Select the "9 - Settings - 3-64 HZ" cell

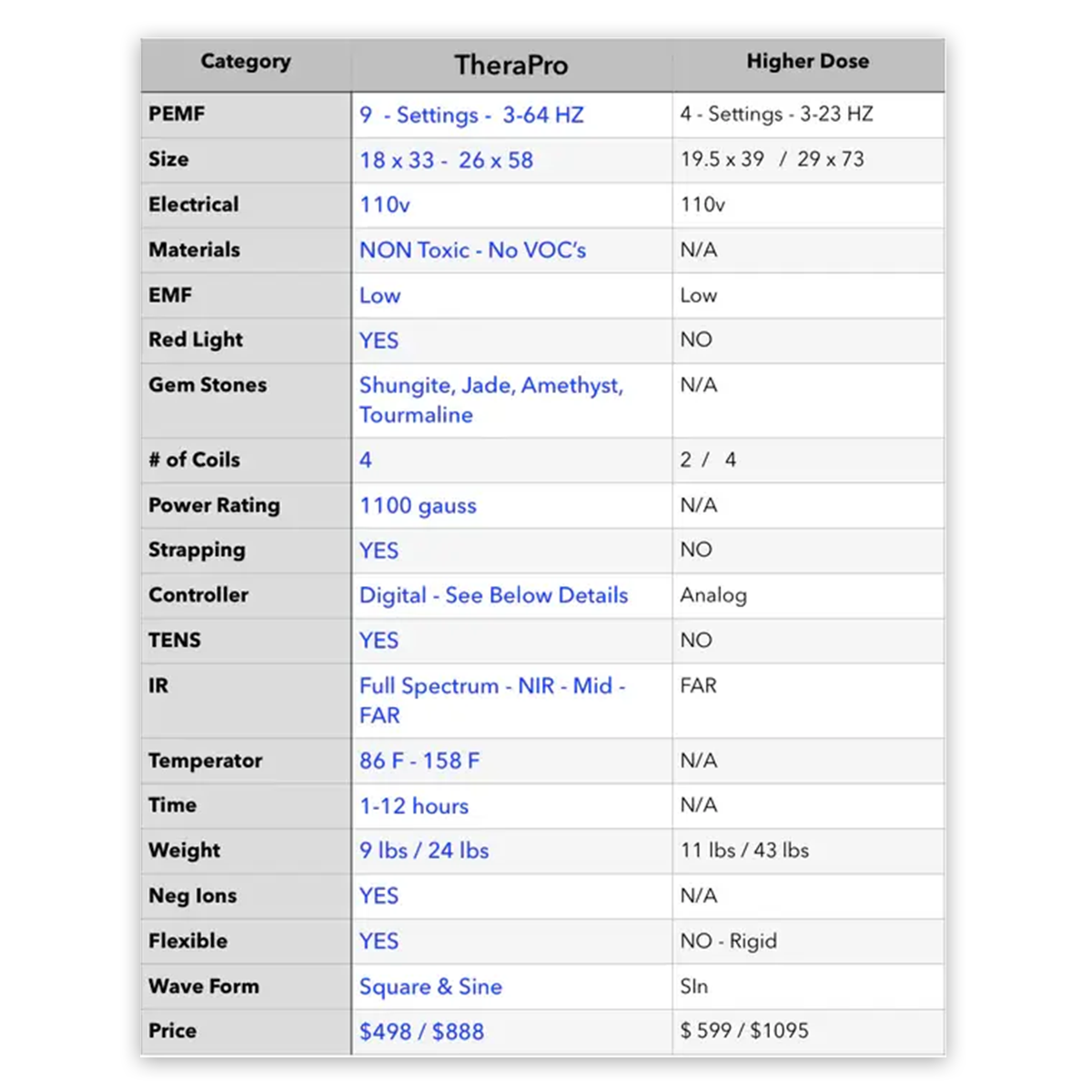(471, 116)
